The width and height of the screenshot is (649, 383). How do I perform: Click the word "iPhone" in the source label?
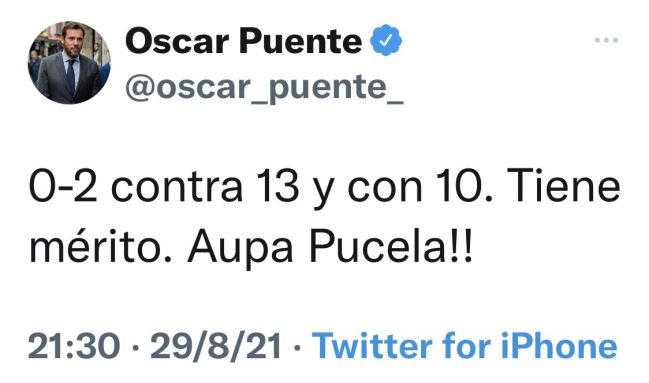(559, 345)
